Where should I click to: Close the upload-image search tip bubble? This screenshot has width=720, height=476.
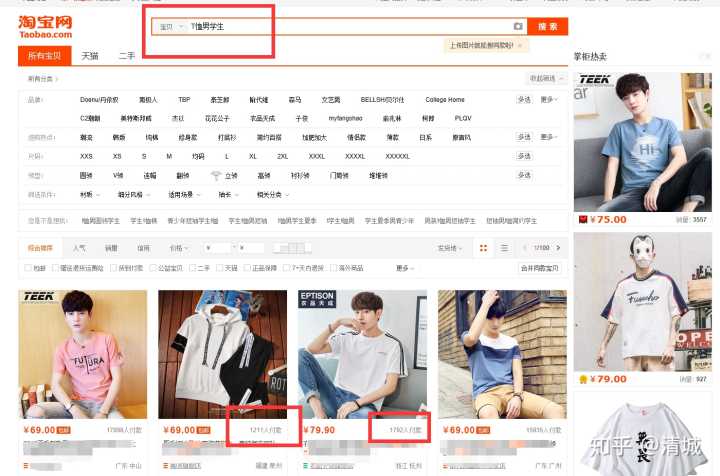[x=520, y=45]
